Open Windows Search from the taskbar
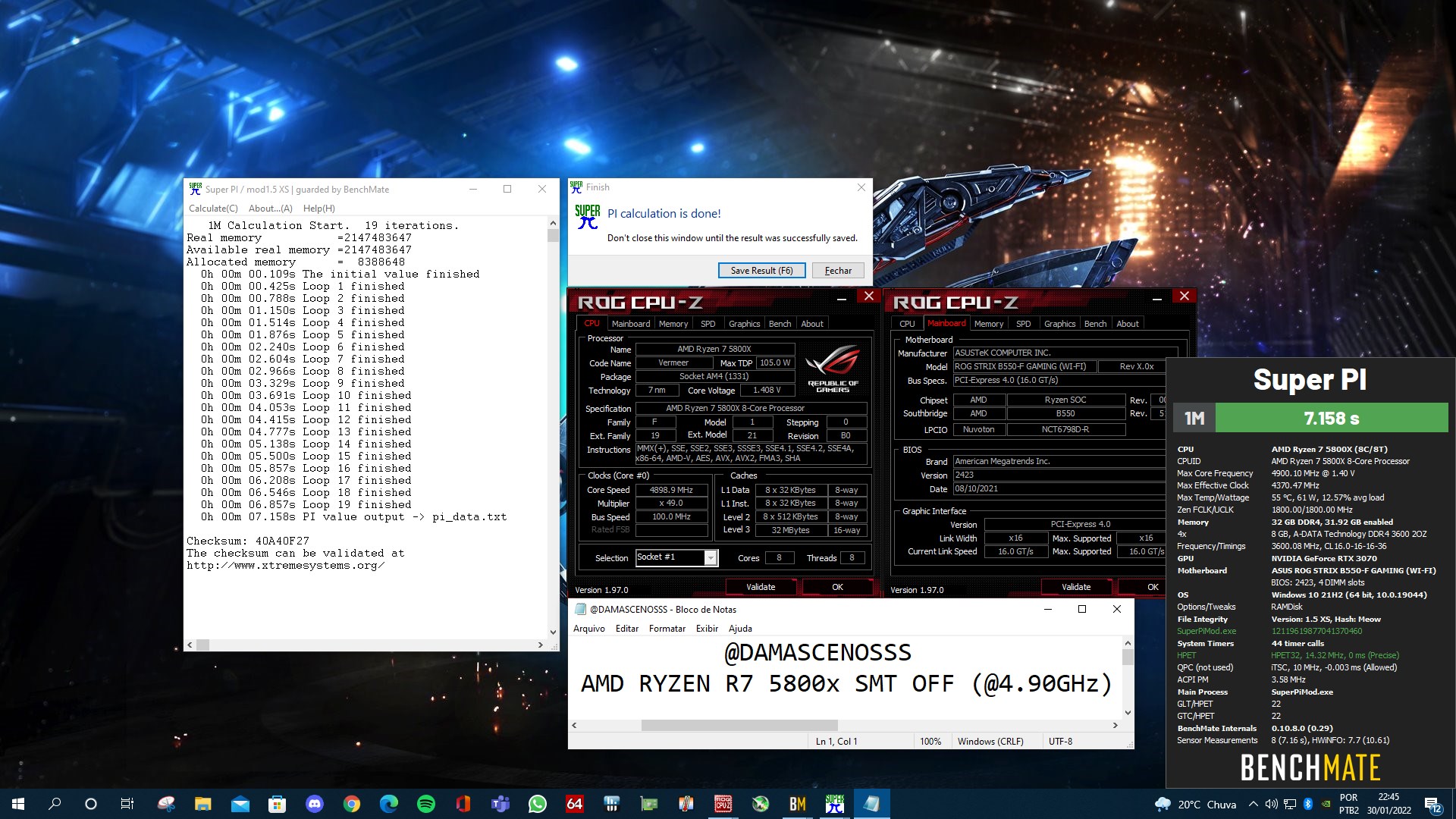1456x819 pixels. (55, 804)
